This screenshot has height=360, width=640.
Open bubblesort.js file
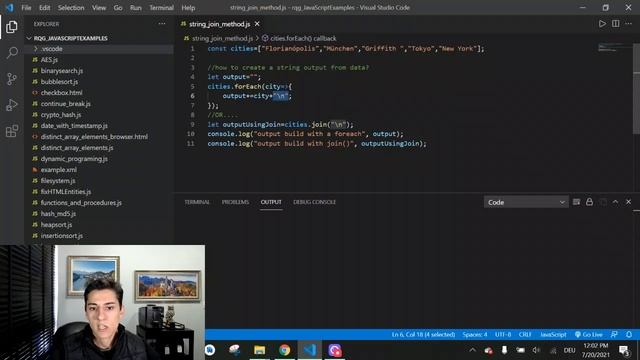(59, 82)
